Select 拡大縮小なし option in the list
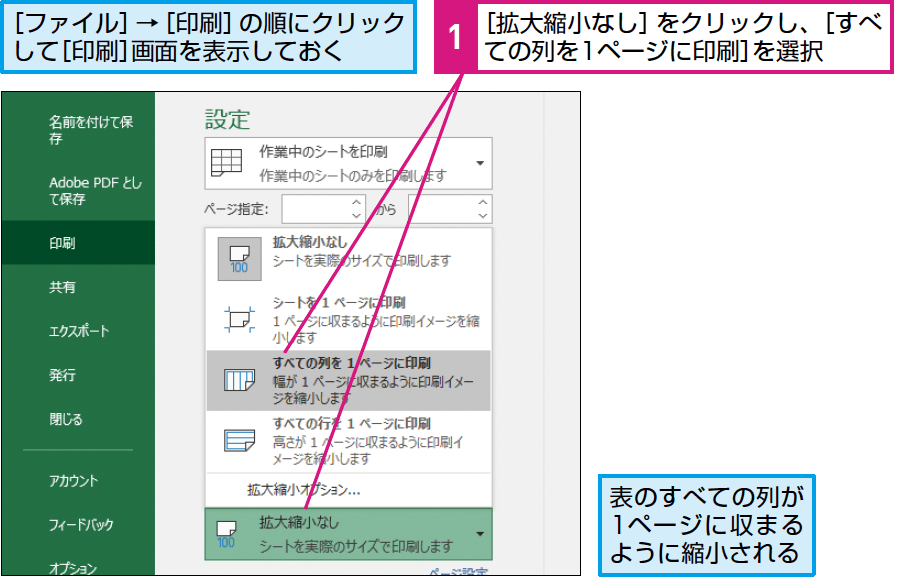This screenshot has width=902, height=577. (349, 259)
